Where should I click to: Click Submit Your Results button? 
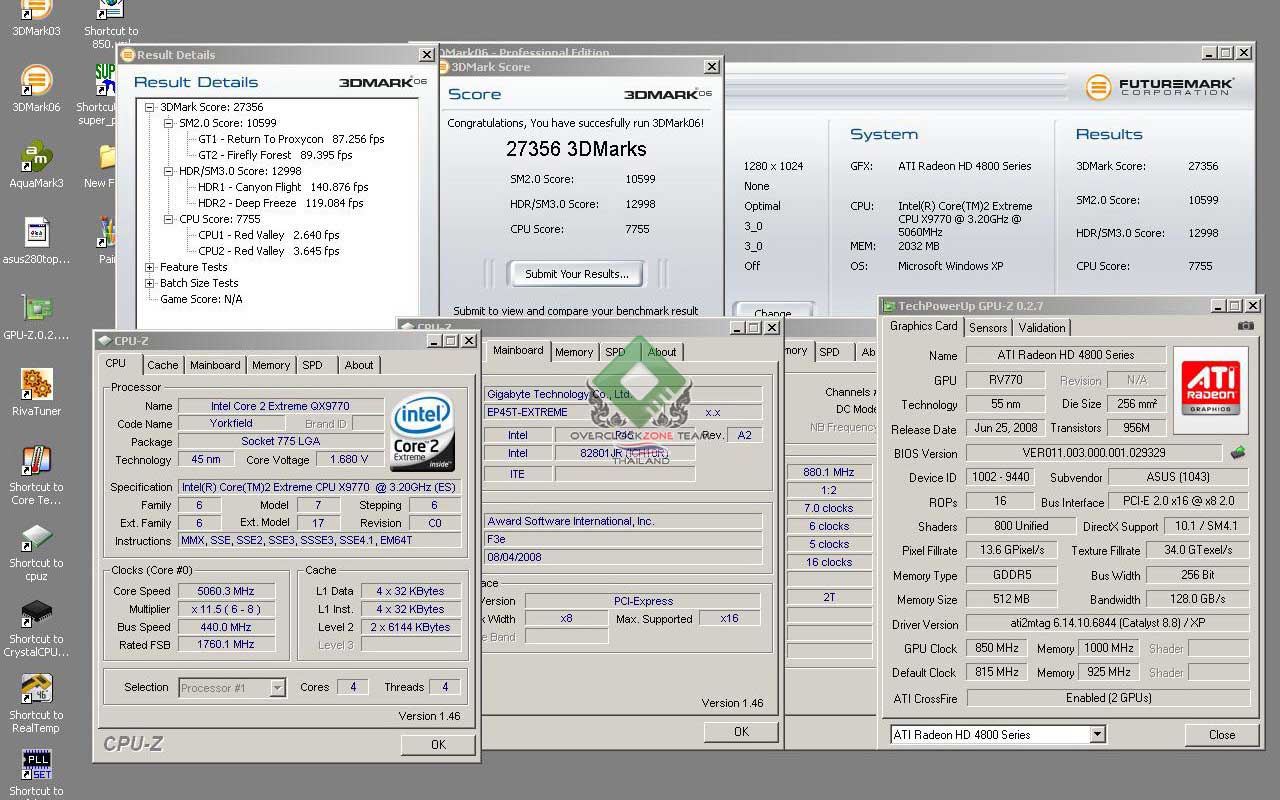point(577,274)
